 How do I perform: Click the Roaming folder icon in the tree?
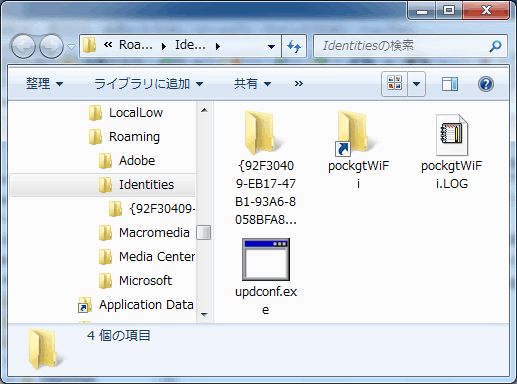pyautogui.click(x=96, y=137)
